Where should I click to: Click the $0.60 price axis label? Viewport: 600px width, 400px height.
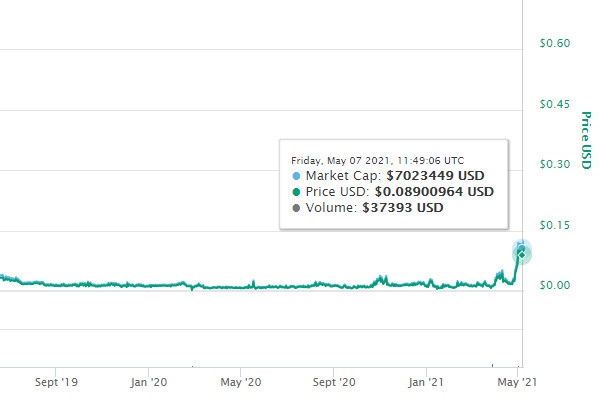tap(555, 43)
